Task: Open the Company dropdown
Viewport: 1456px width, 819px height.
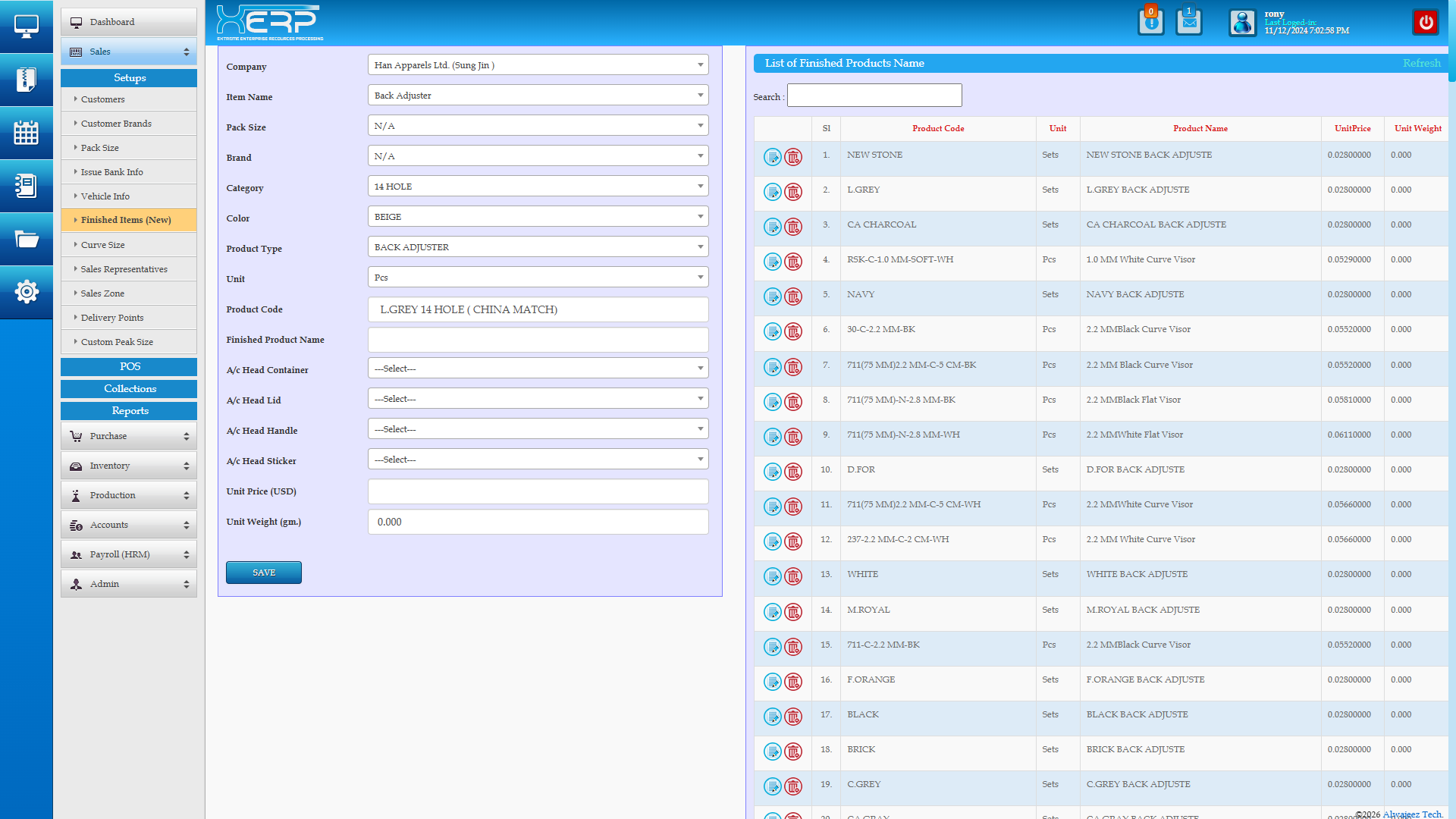Action: [x=538, y=65]
